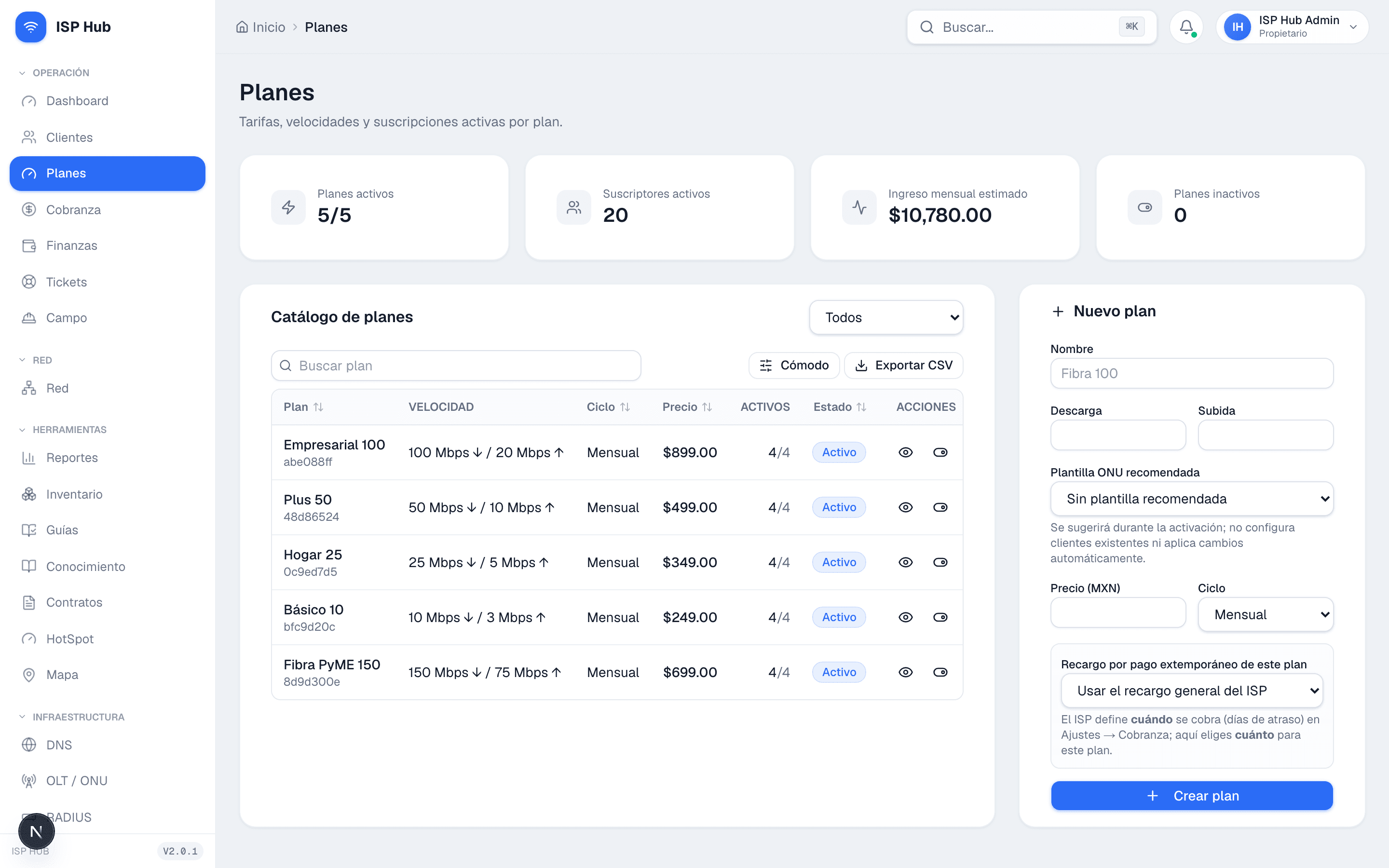This screenshot has width=1389, height=868.
Task: Sort table by Plan column arrows
Action: [x=318, y=407]
